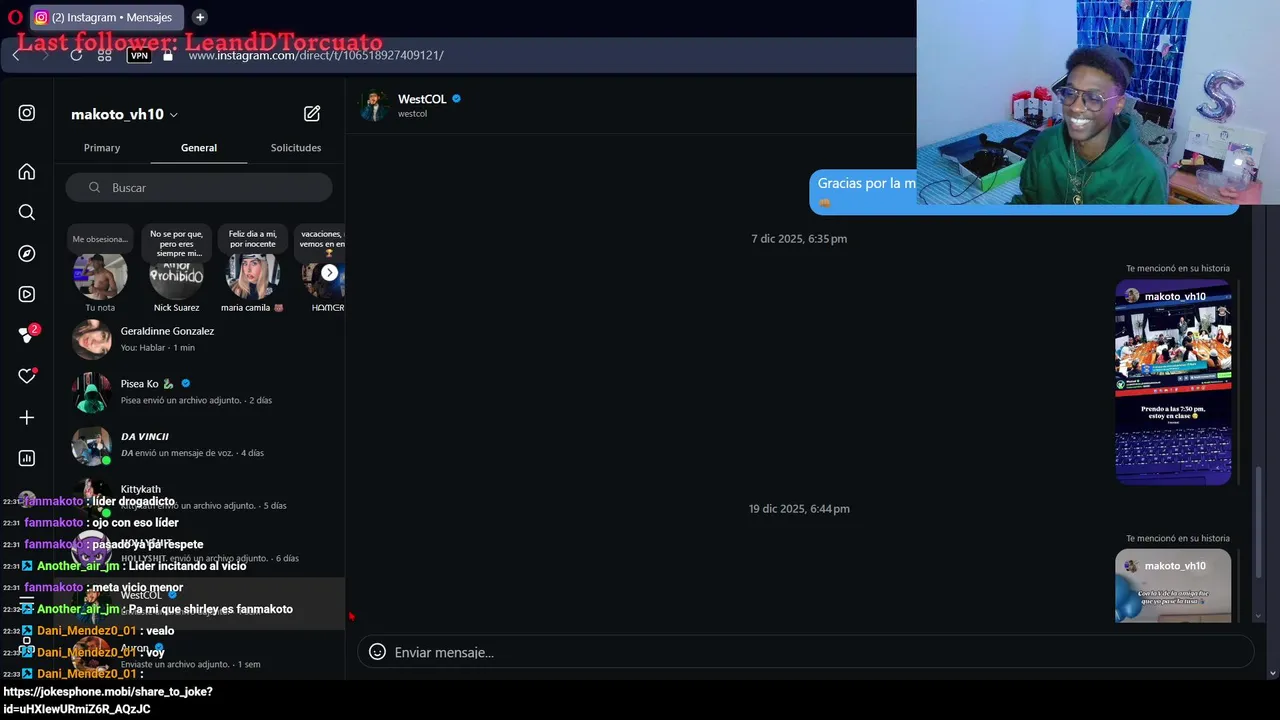Open Messages icon with 2 badge
The image size is (1280, 720).
point(28,334)
